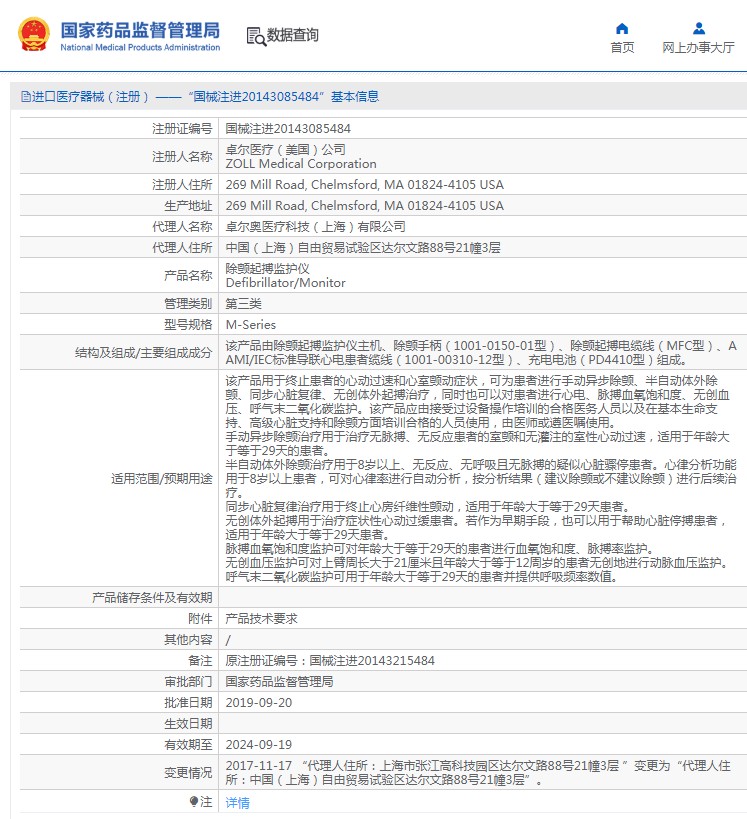Image resolution: width=747 pixels, height=819 pixels.
Task: Select the 生产地址 address value
Action: pyautogui.click(x=365, y=206)
